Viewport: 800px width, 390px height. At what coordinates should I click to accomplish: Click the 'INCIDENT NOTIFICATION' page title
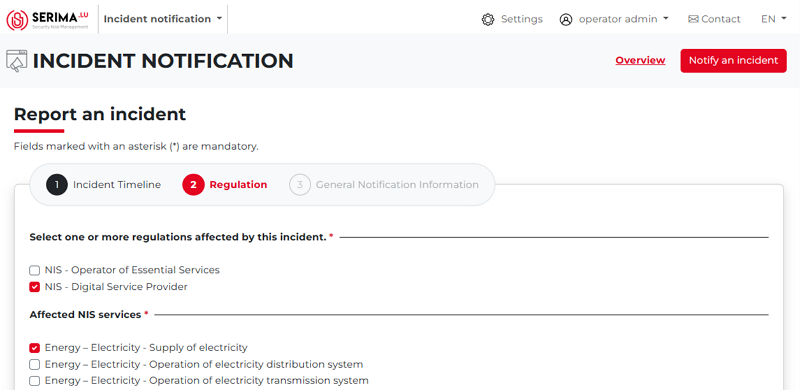[x=163, y=61]
